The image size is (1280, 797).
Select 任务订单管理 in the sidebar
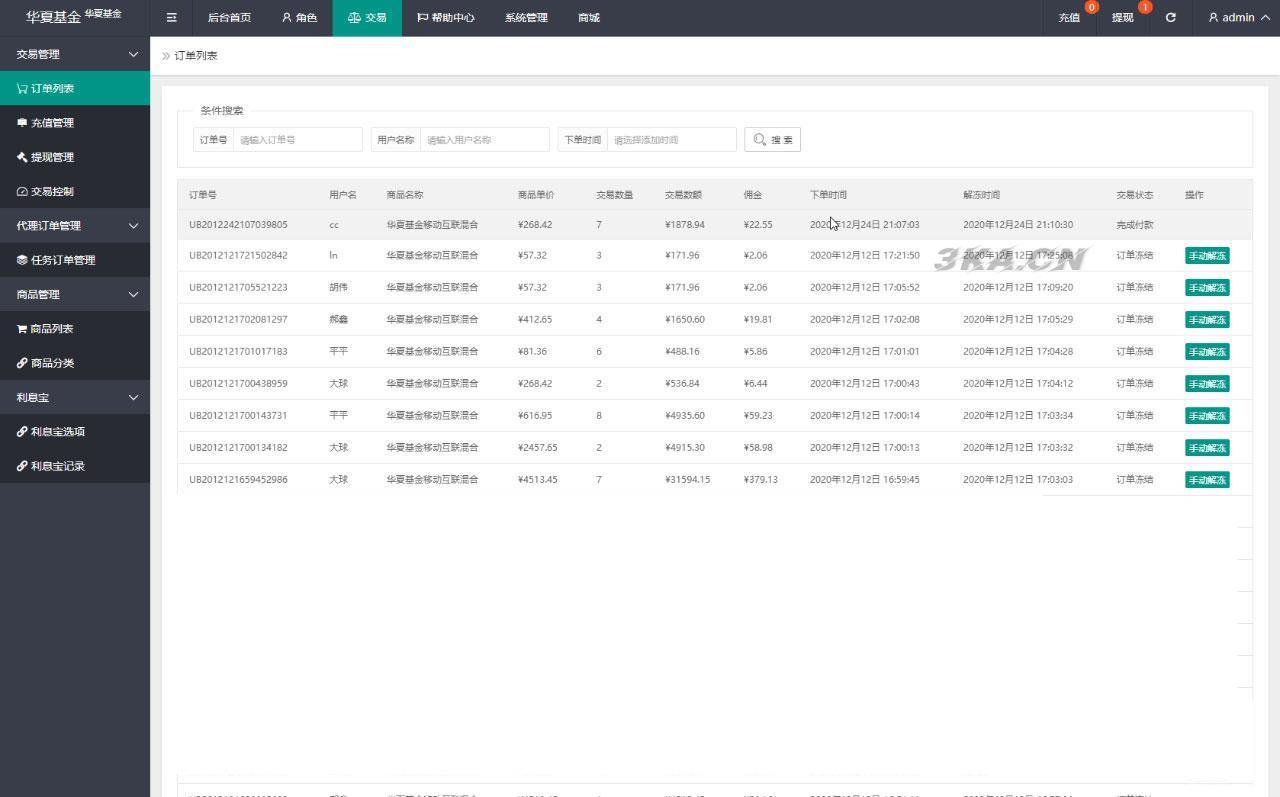pos(75,260)
